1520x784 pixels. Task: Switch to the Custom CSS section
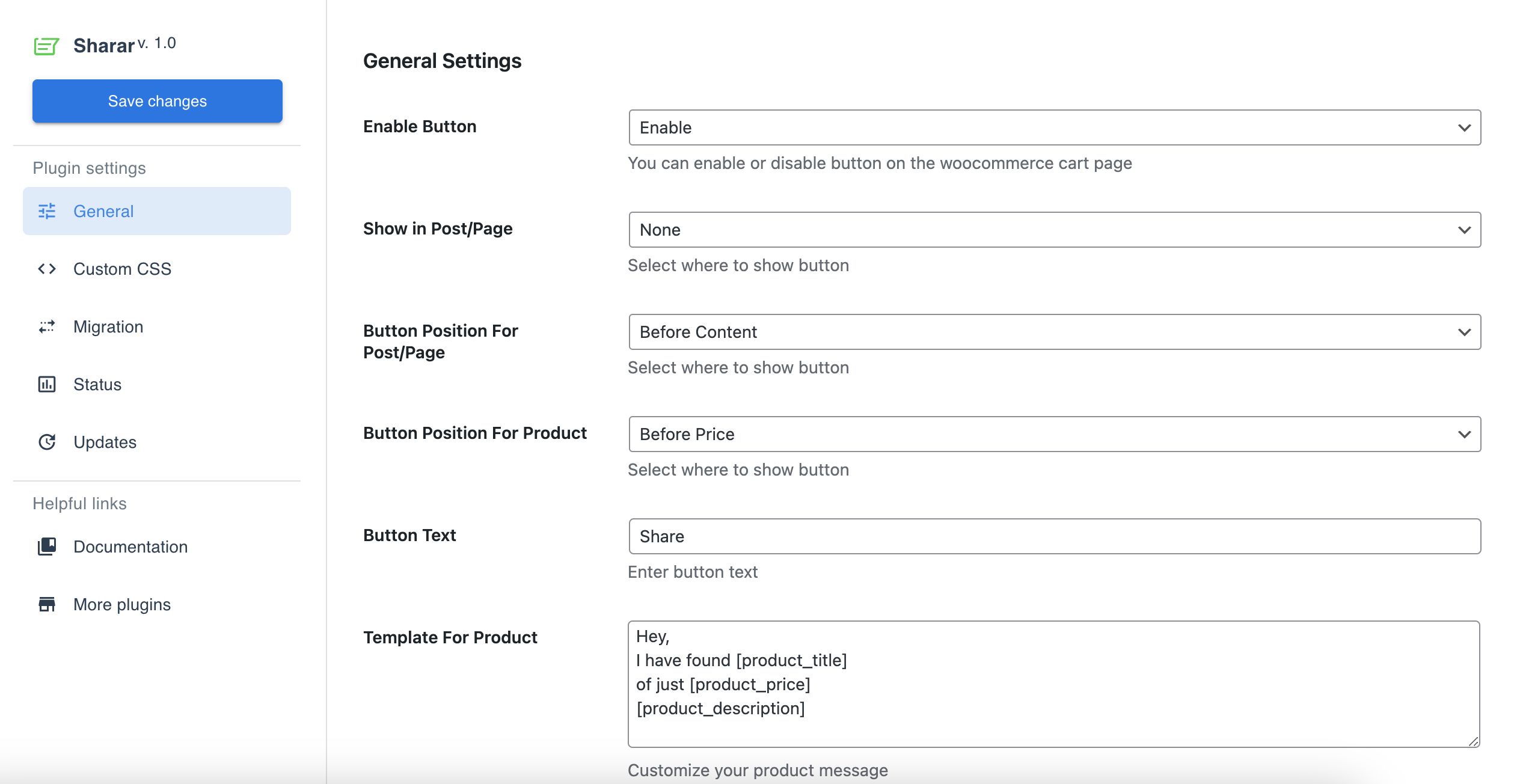pyautogui.click(x=122, y=269)
